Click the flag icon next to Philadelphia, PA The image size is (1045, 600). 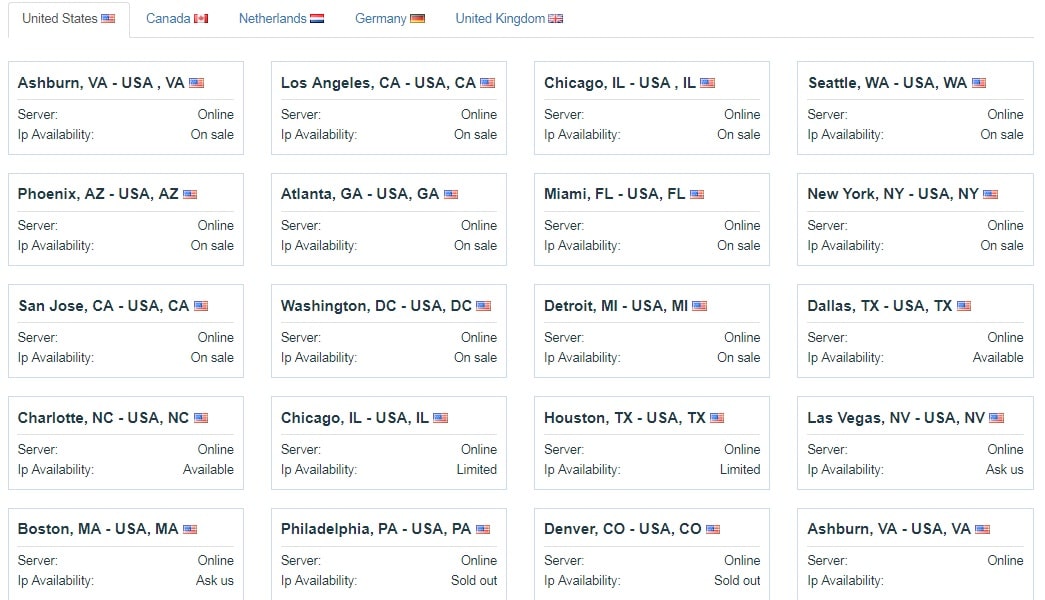[x=483, y=529]
